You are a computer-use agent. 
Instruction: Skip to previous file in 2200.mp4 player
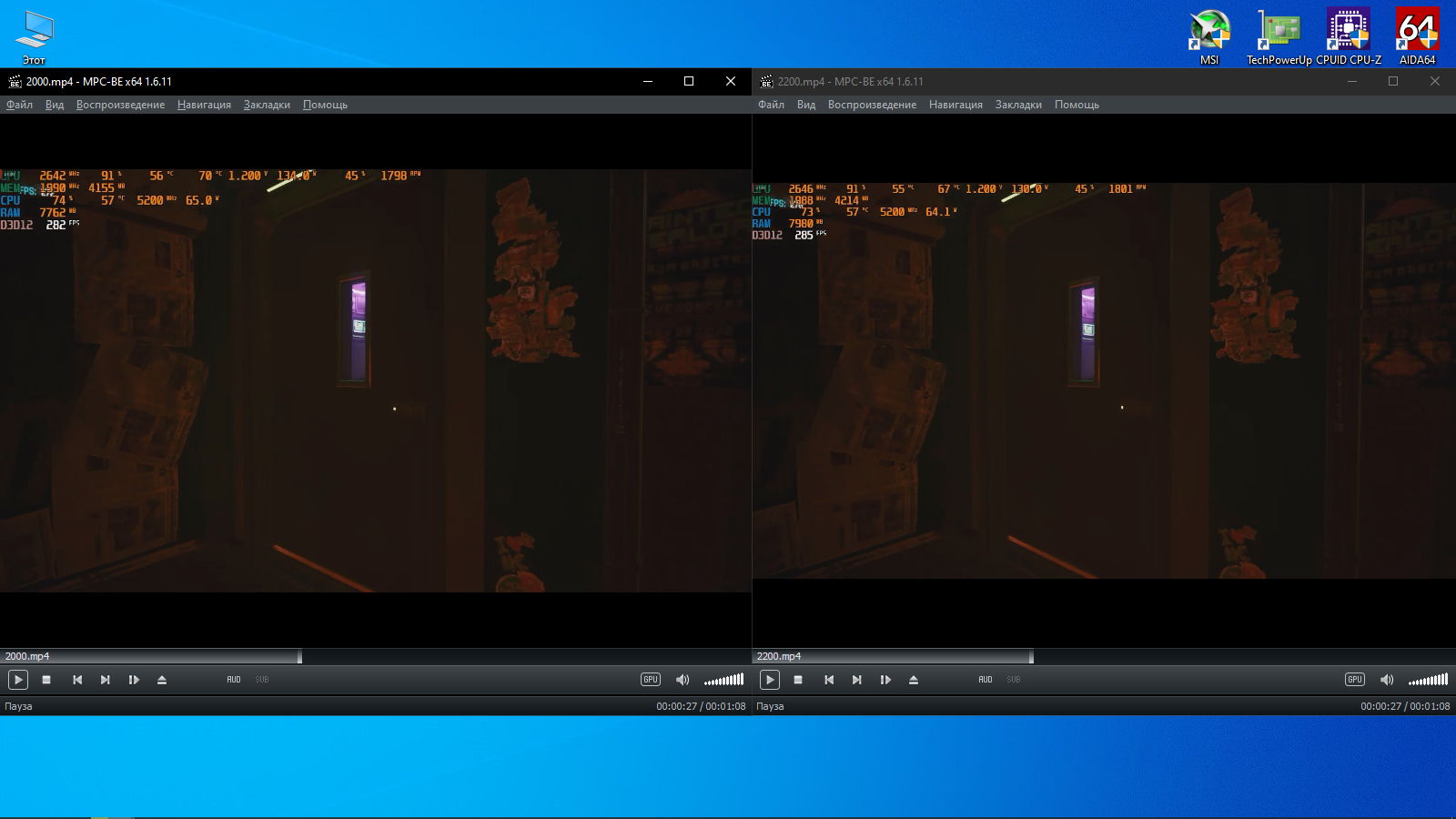(x=829, y=680)
